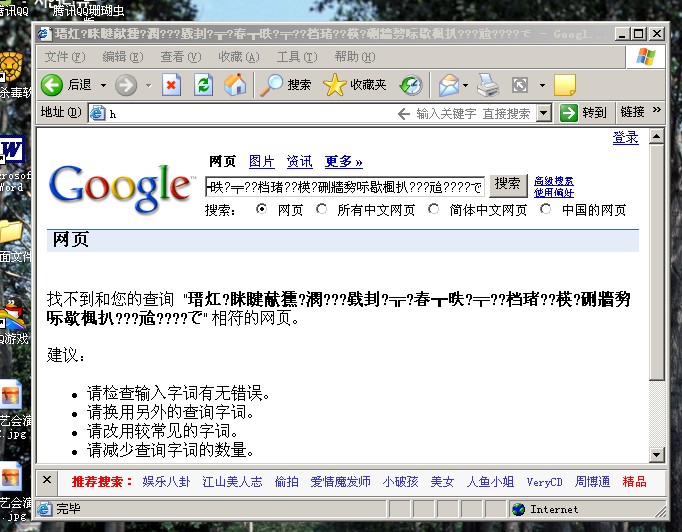This screenshot has width=682, height=532.
Task: Expand the Links toolbar chevron
Action: click(657, 110)
